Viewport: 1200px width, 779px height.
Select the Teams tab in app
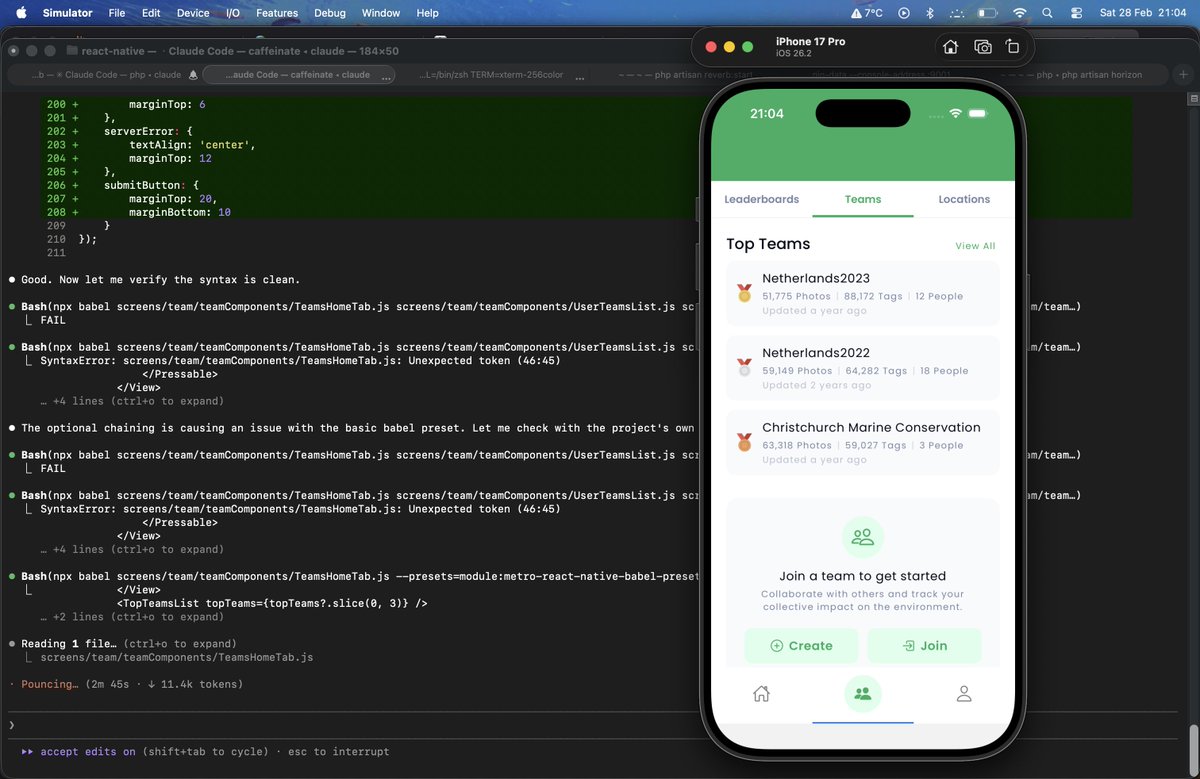(863, 199)
